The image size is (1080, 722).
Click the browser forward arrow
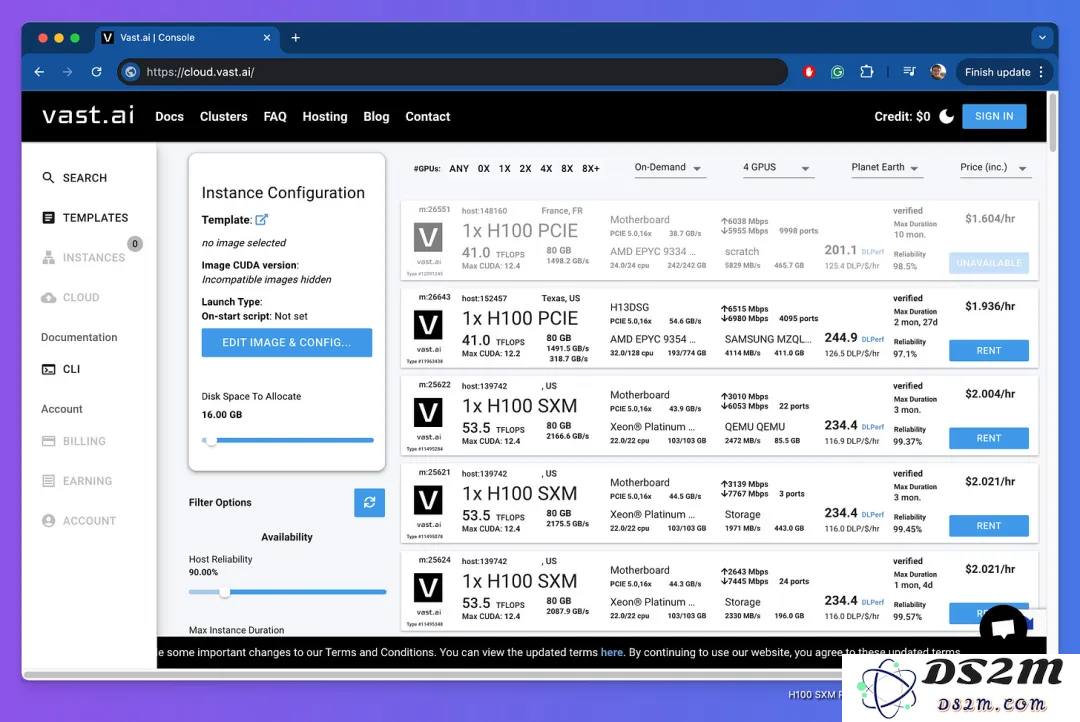click(68, 72)
